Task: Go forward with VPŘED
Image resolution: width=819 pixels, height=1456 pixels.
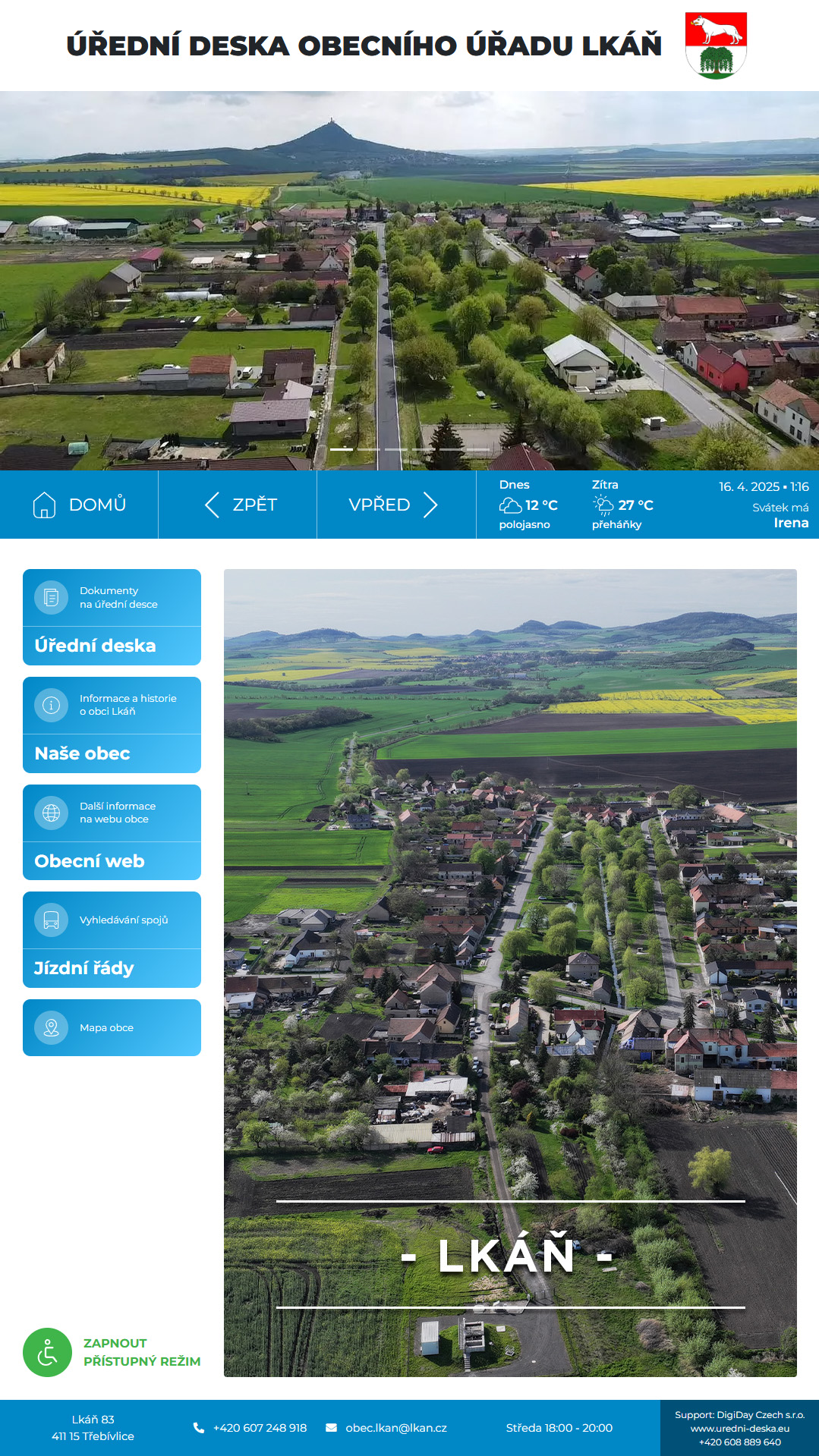Action: 396,505
